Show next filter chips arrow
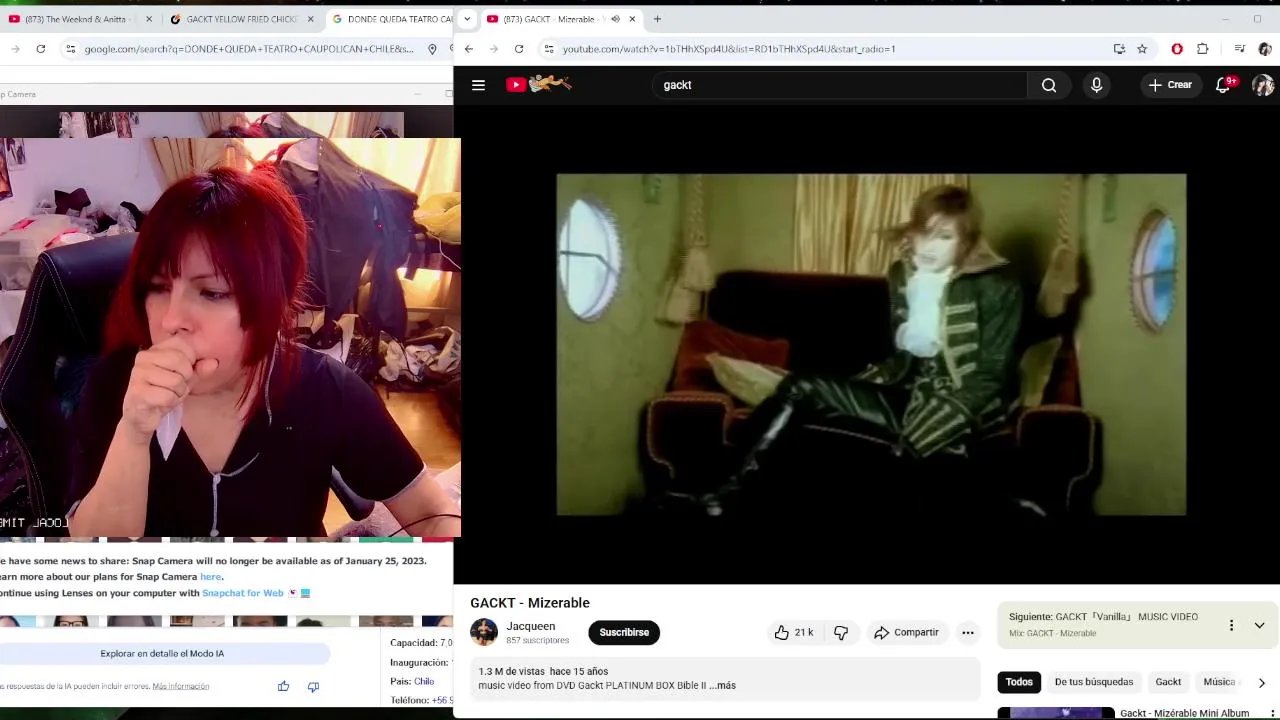The image size is (1280, 720). coord(1261,682)
